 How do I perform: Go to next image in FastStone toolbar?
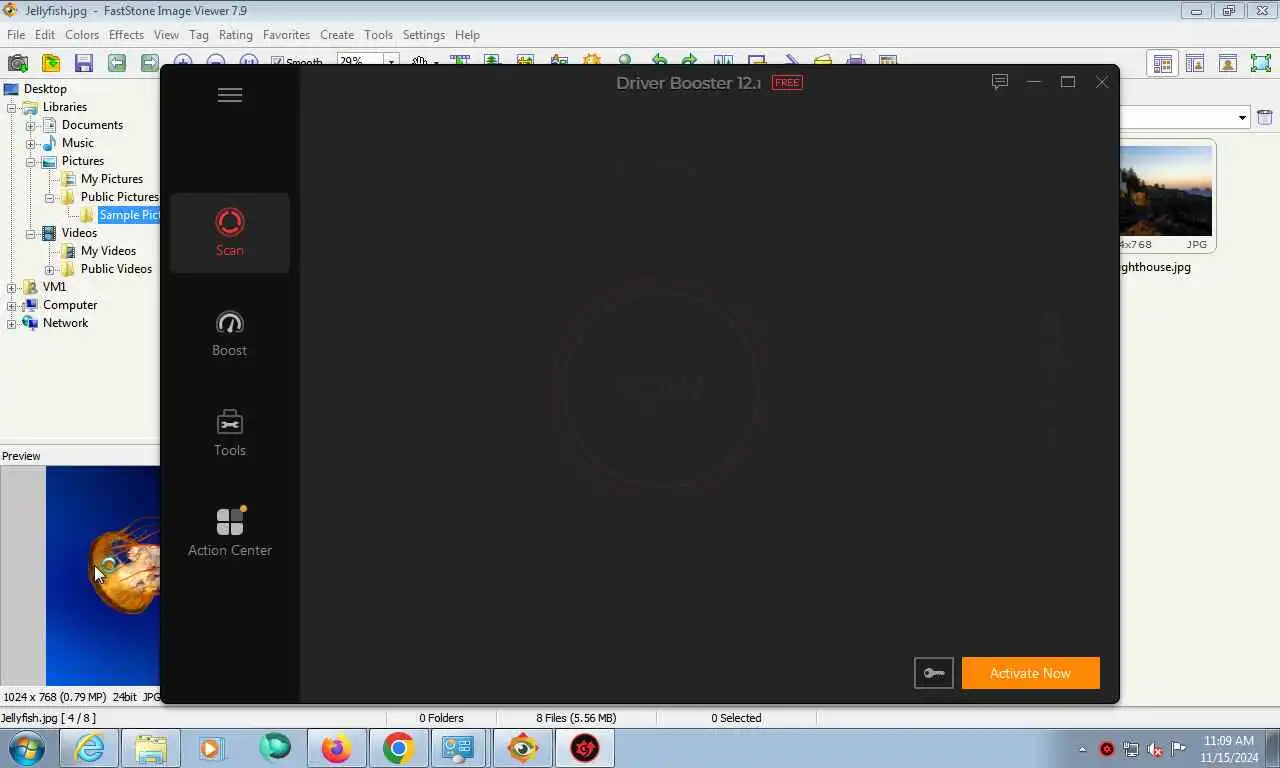[149, 63]
